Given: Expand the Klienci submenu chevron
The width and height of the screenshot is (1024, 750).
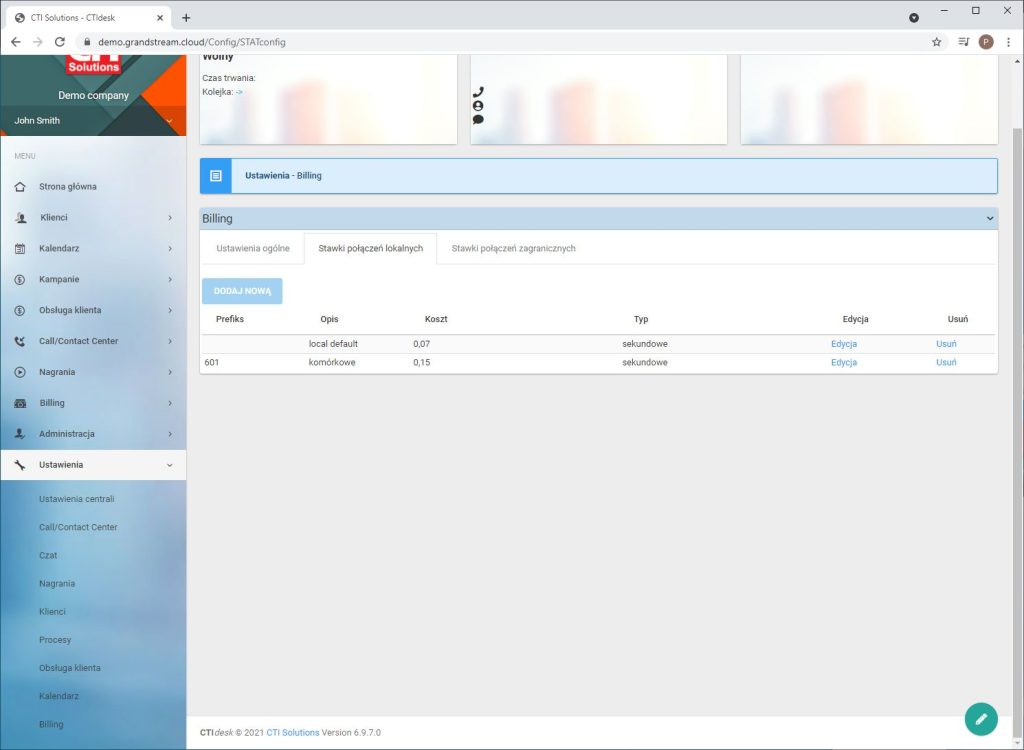Looking at the screenshot, I should (x=170, y=218).
